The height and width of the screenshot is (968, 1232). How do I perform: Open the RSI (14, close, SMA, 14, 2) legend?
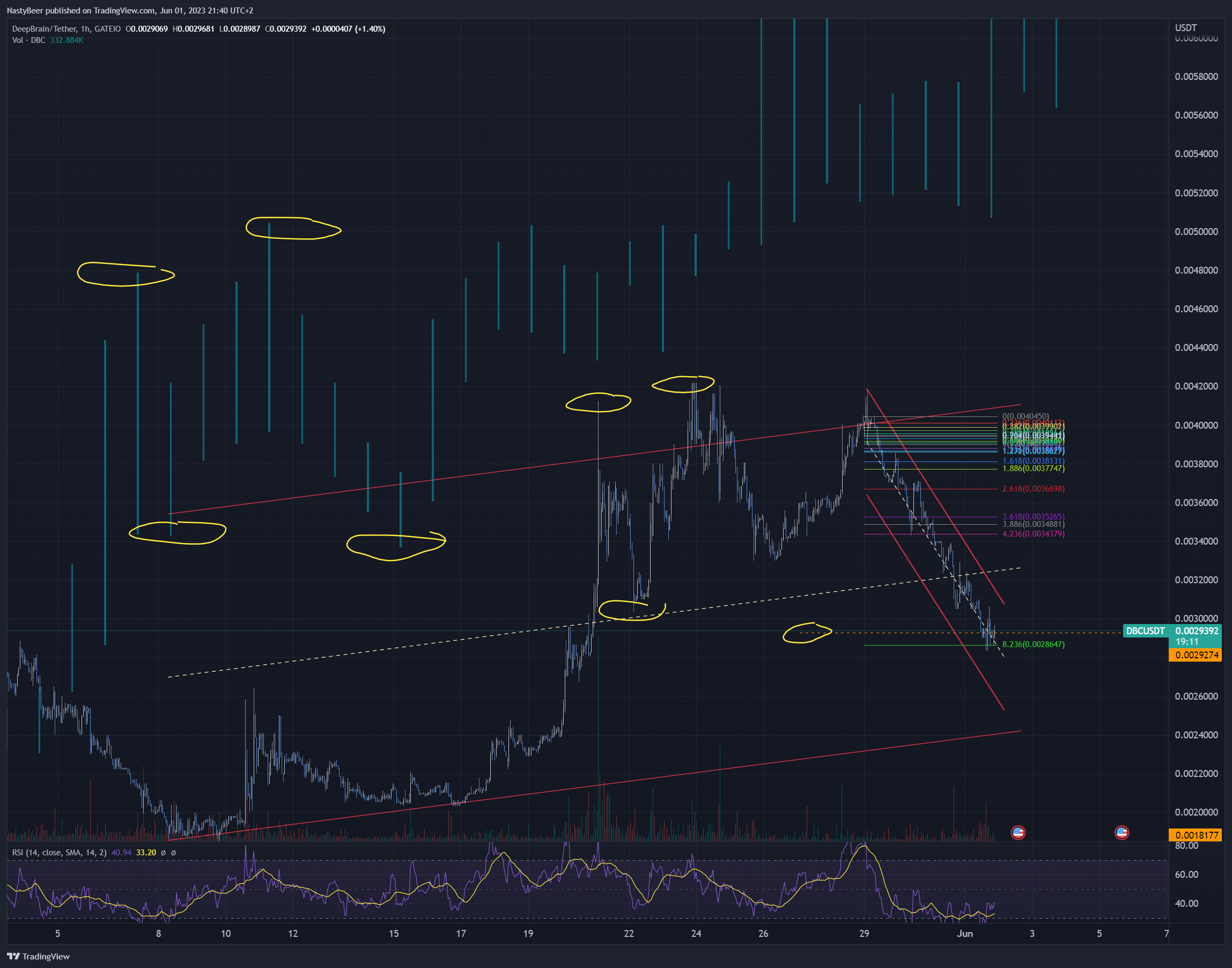[x=59, y=853]
